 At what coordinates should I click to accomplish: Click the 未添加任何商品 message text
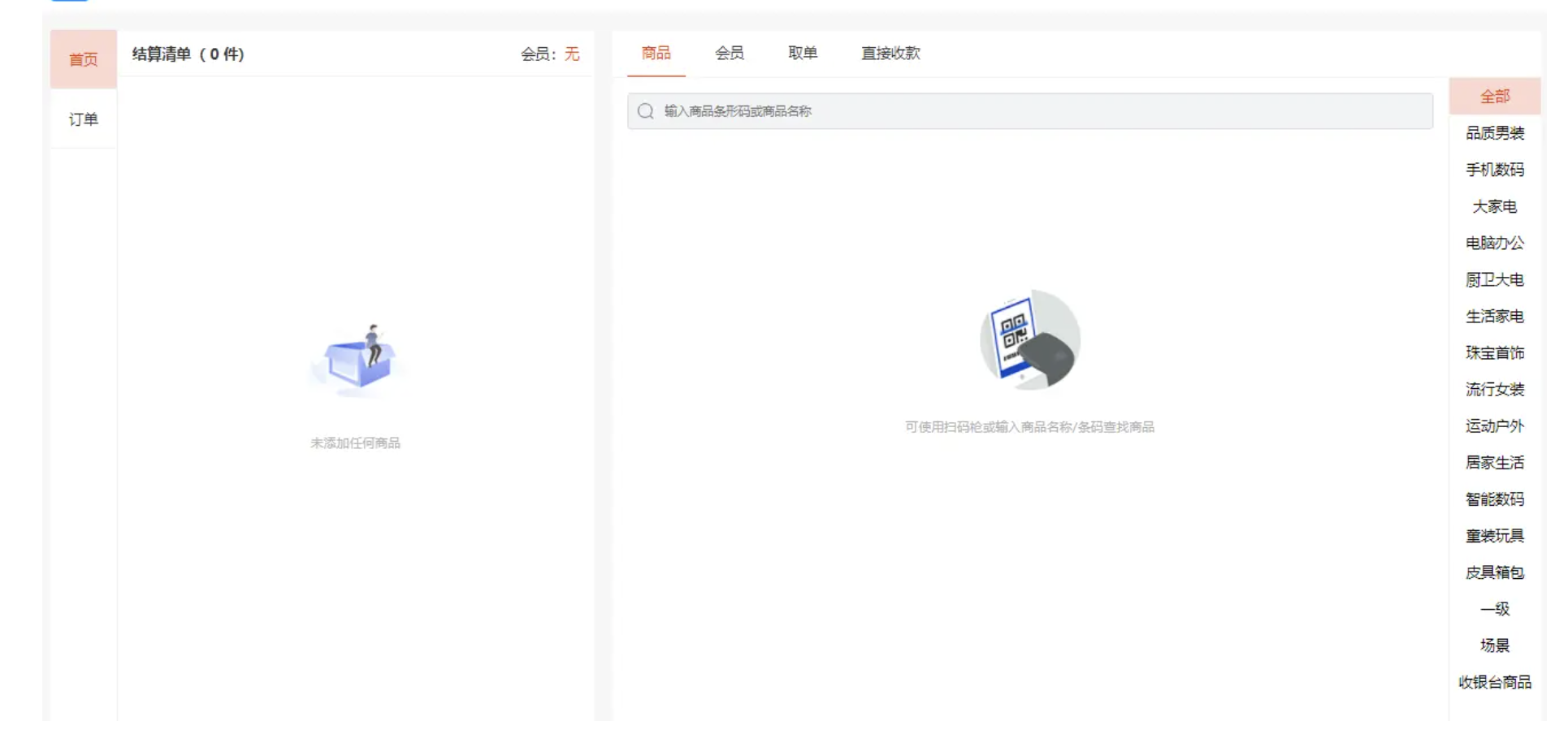355,443
